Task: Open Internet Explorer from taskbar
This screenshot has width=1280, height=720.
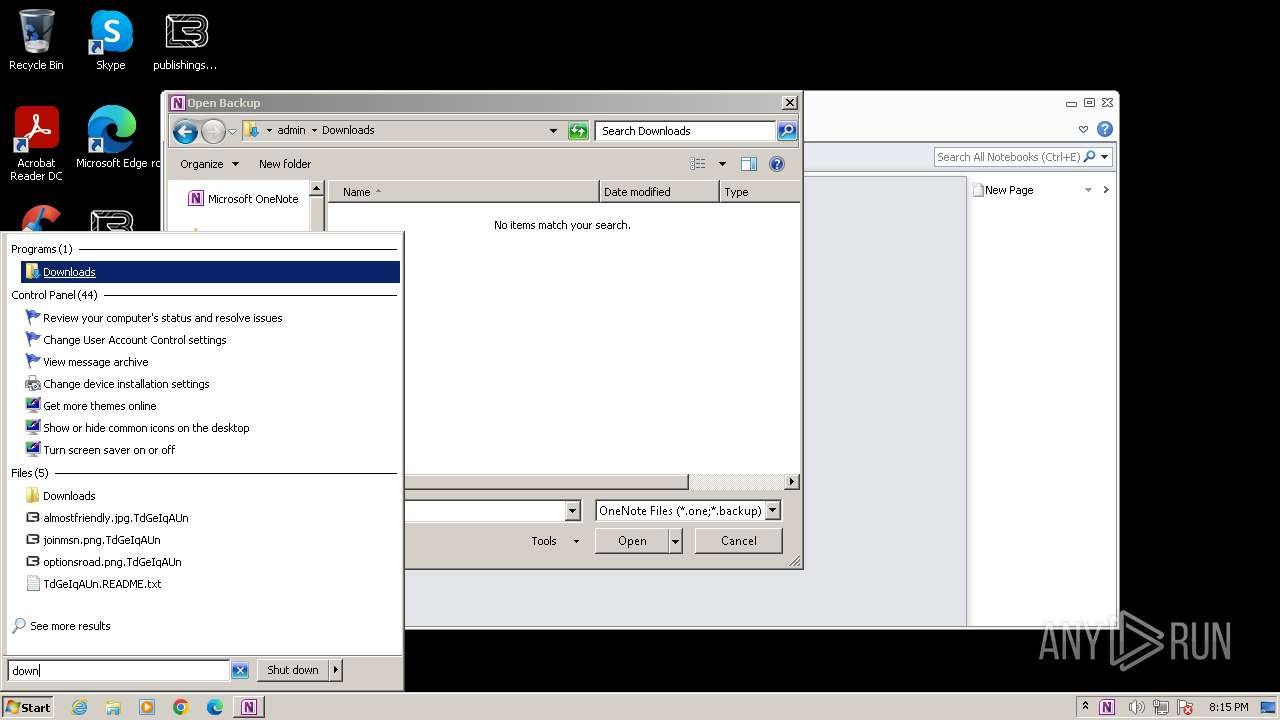Action: point(79,707)
